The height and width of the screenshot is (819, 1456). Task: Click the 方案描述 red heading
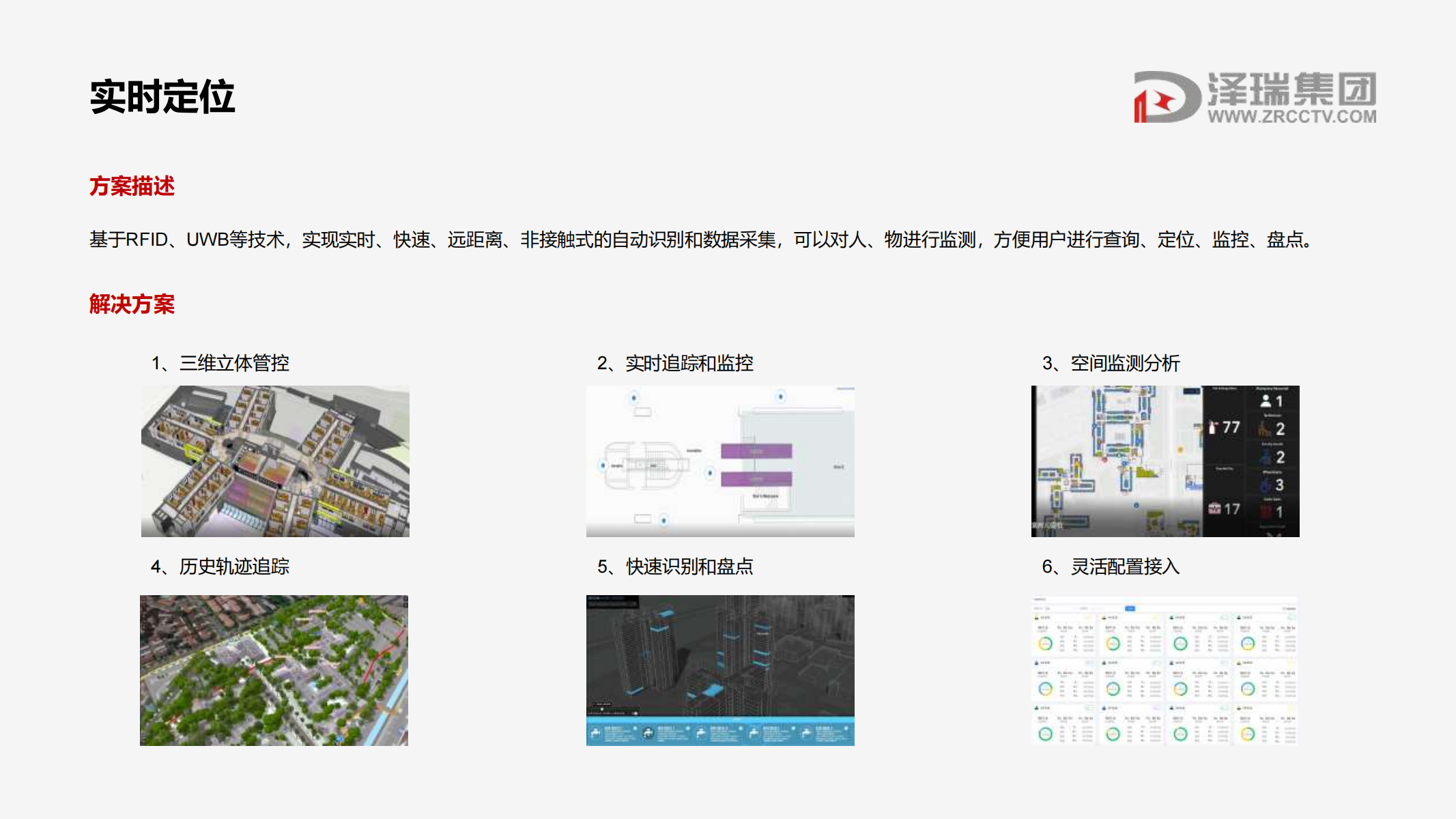click(132, 186)
